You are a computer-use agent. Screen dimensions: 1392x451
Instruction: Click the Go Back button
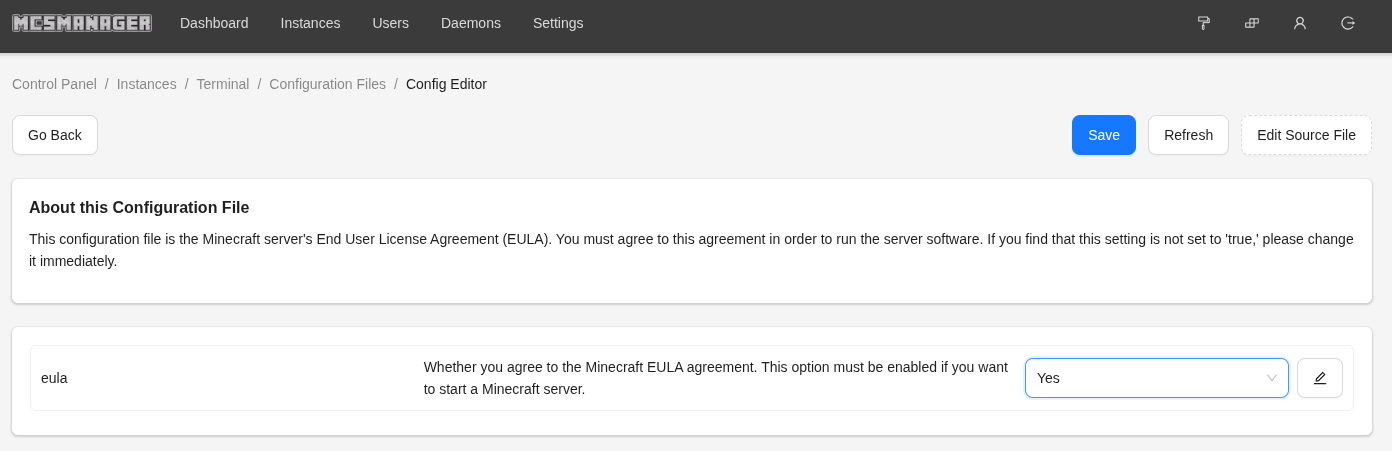click(x=55, y=135)
